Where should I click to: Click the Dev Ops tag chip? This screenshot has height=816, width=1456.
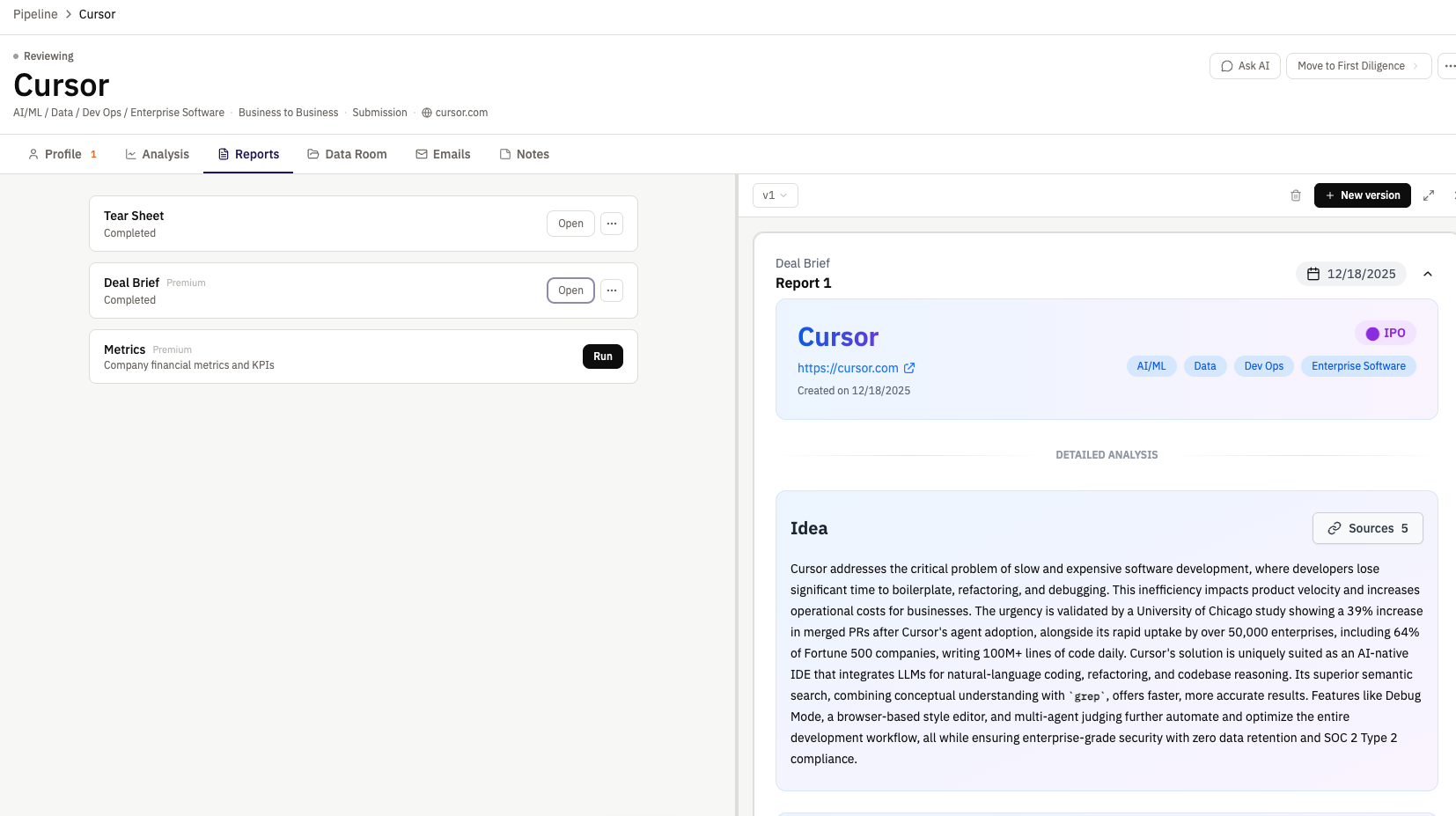[x=1263, y=366]
